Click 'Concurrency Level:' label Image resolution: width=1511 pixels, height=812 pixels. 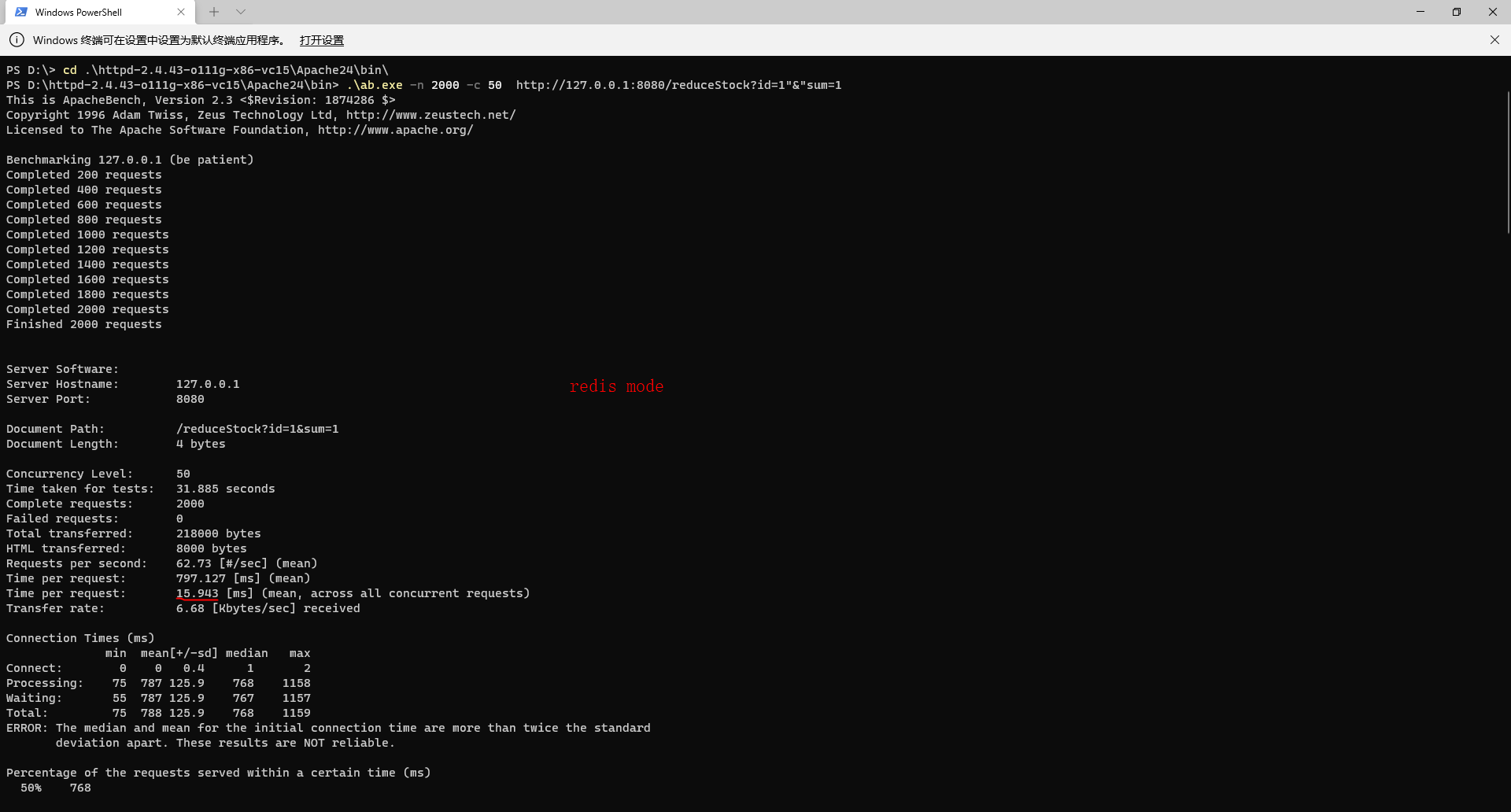(69, 474)
